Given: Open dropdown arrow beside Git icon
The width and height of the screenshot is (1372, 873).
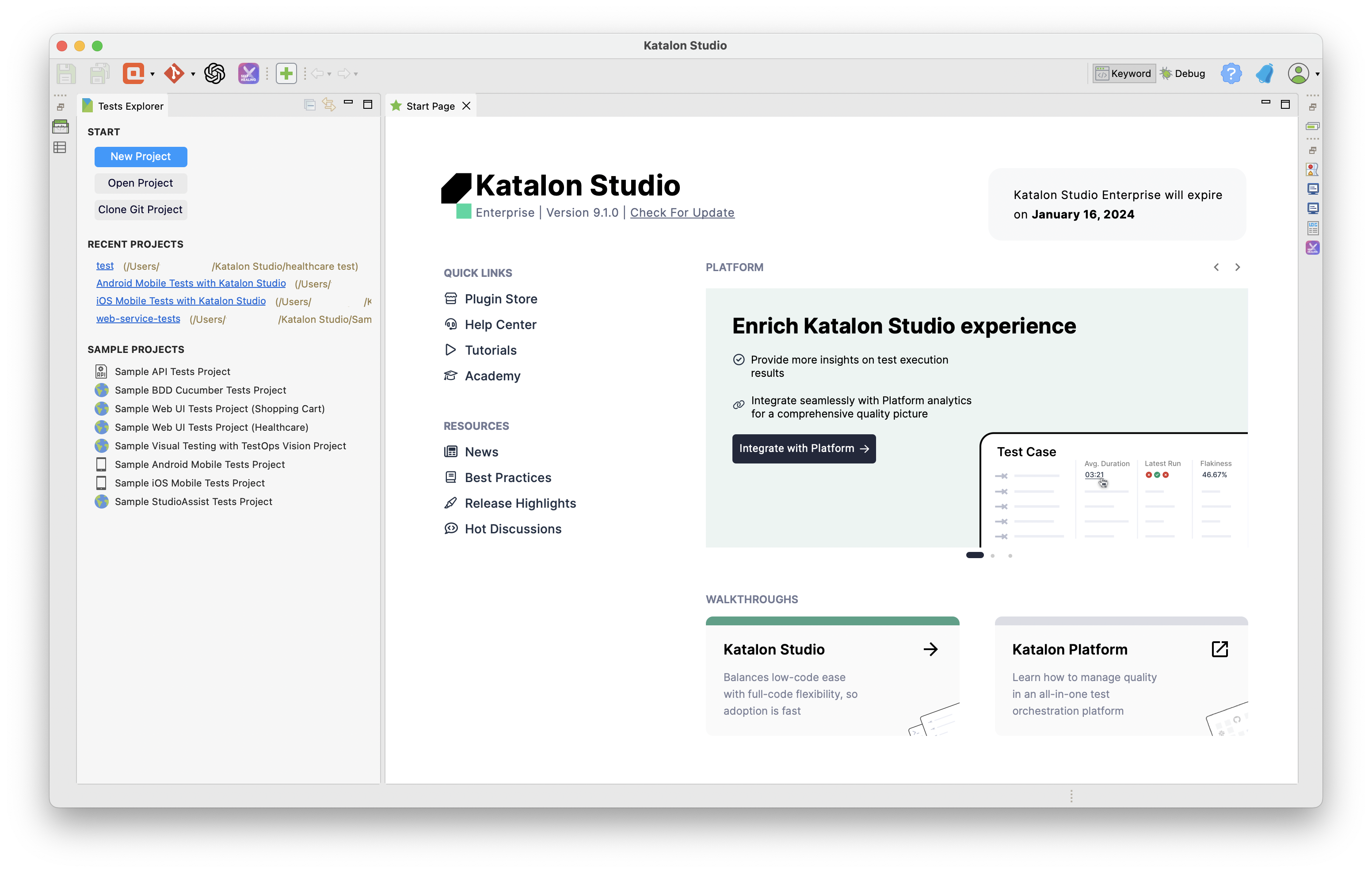Looking at the screenshot, I should click(193, 74).
